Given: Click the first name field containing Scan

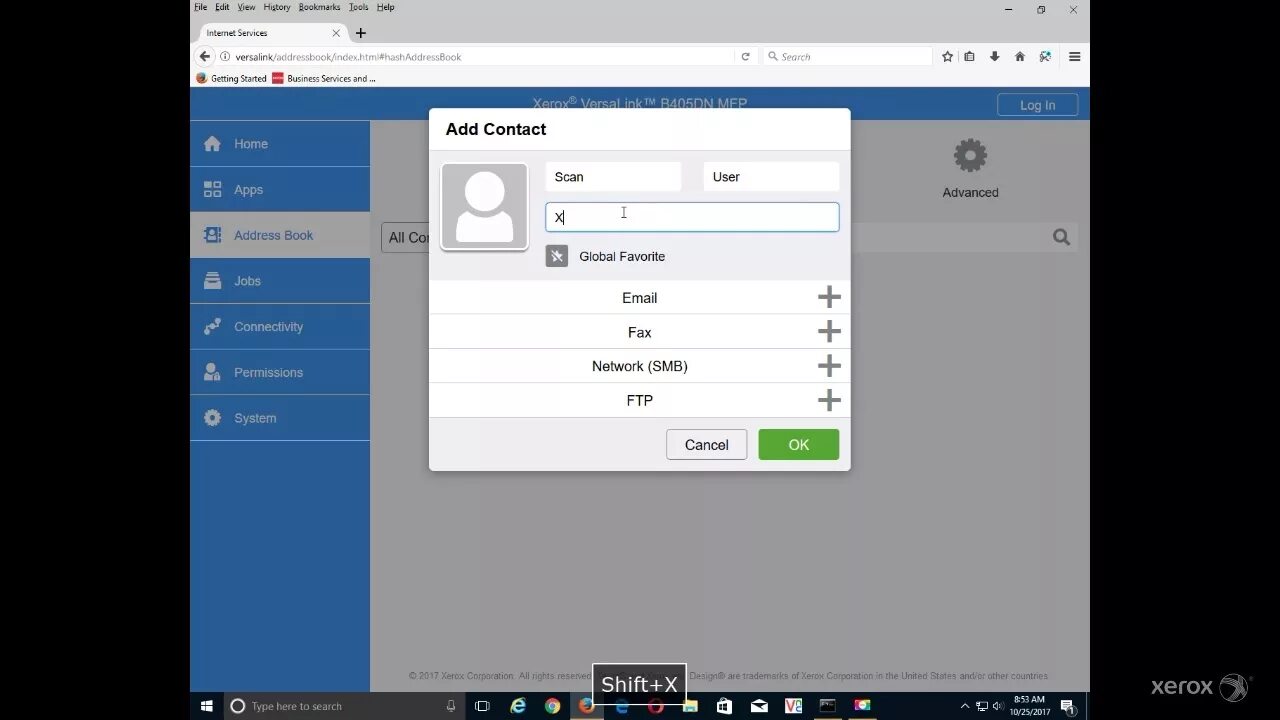Looking at the screenshot, I should click(613, 177).
